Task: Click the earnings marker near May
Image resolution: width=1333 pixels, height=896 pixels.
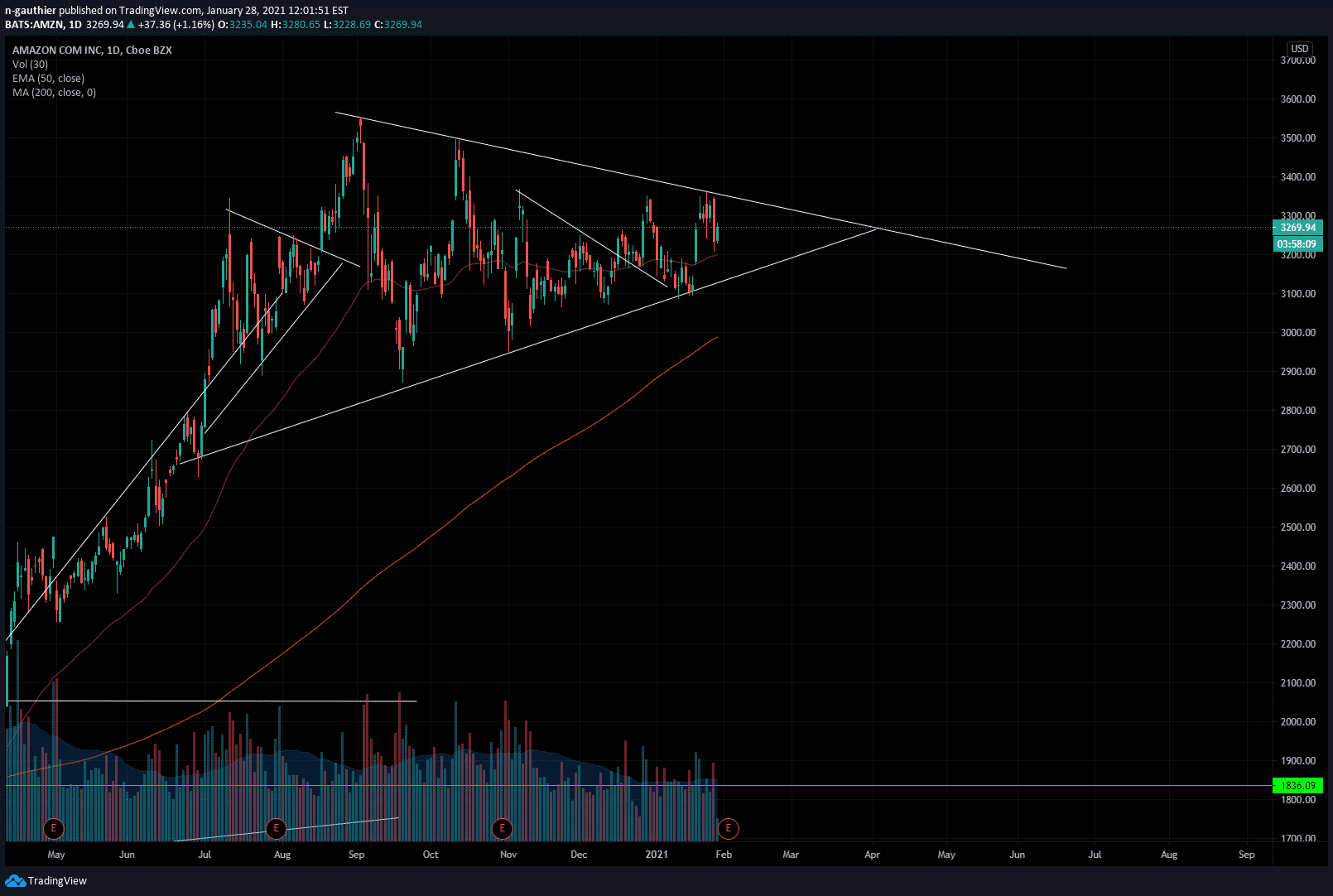Action: point(53,827)
